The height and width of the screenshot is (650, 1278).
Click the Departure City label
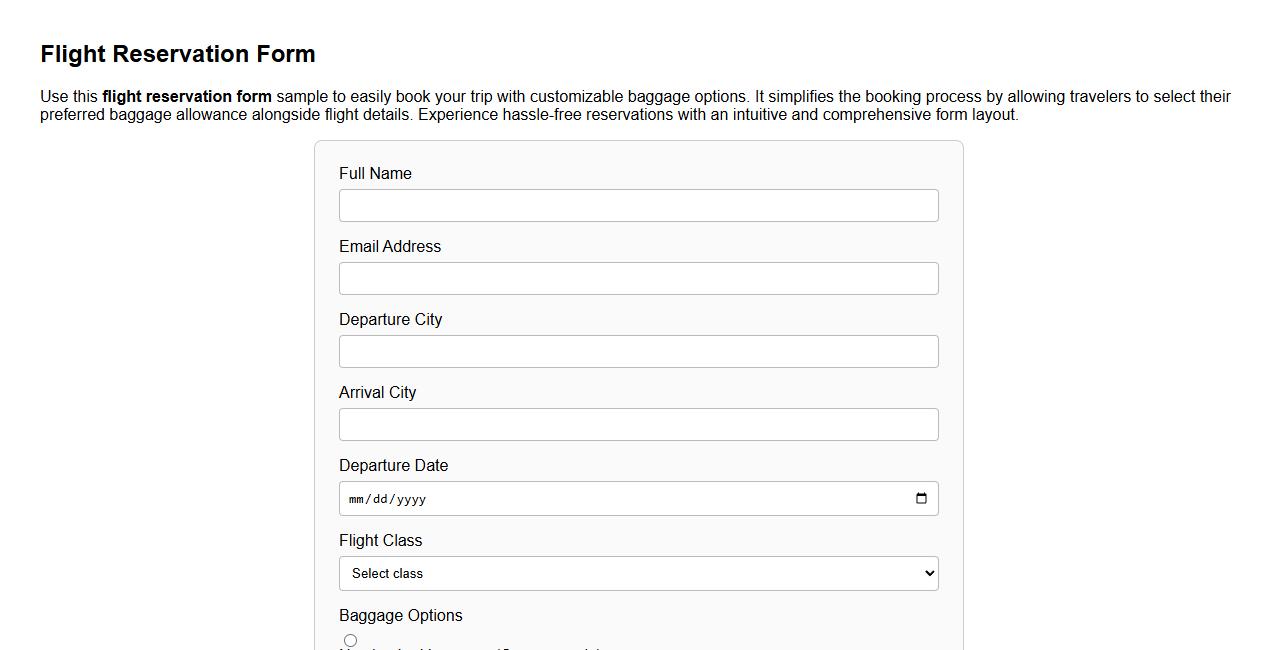391,319
